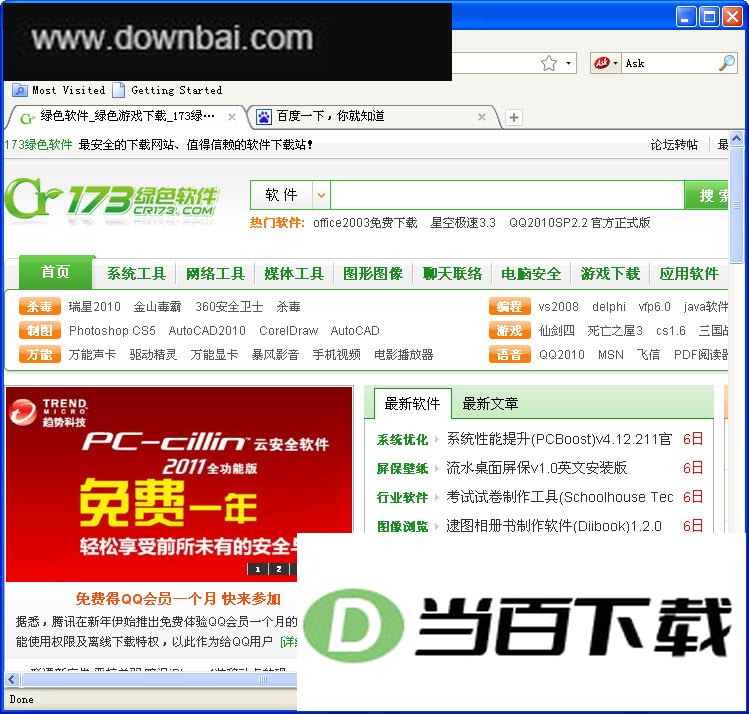749x714 pixels.
Task: Click the orange 游戏 category badge
Action: [x=510, y=330]
